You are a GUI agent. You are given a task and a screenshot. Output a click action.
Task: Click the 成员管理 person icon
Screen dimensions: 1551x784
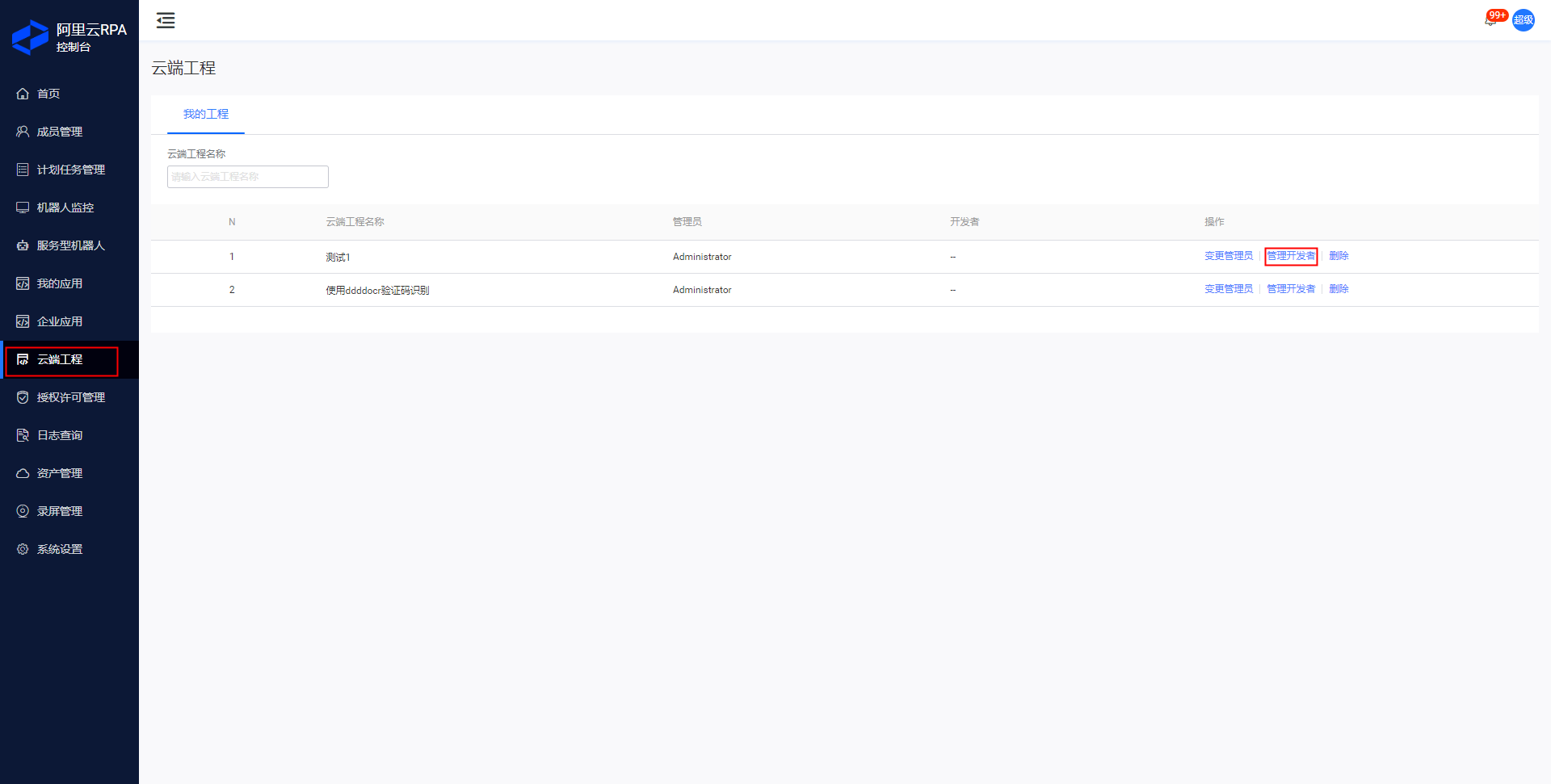[x=23, y=132]
